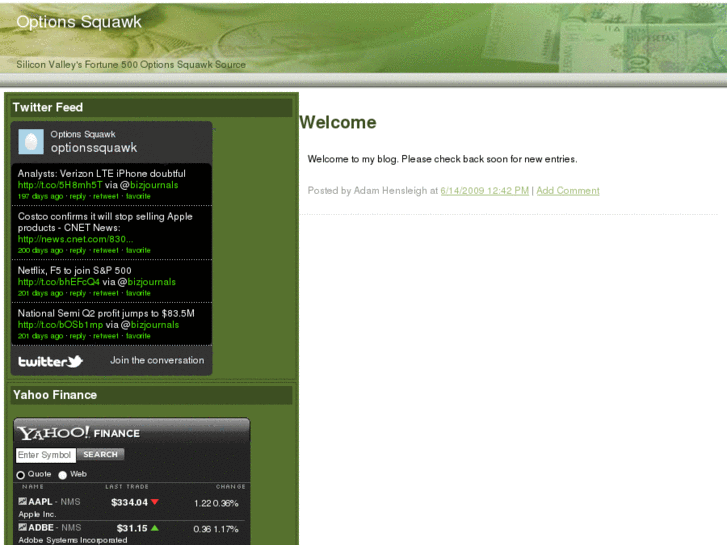Click the green up arrow beside $31.15
Image resolution: width=727 pixels, height=545 pixels.
click(x=155, y=528)
